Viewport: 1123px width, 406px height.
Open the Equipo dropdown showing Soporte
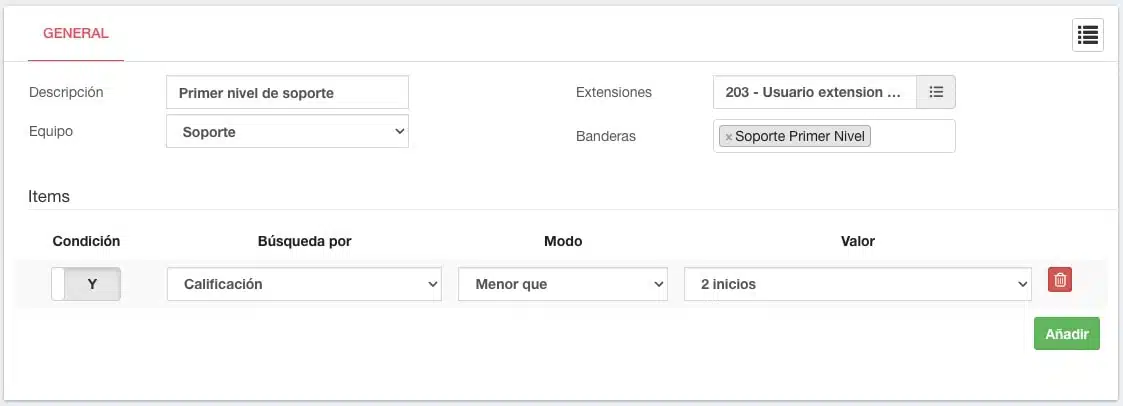(287, 132)
